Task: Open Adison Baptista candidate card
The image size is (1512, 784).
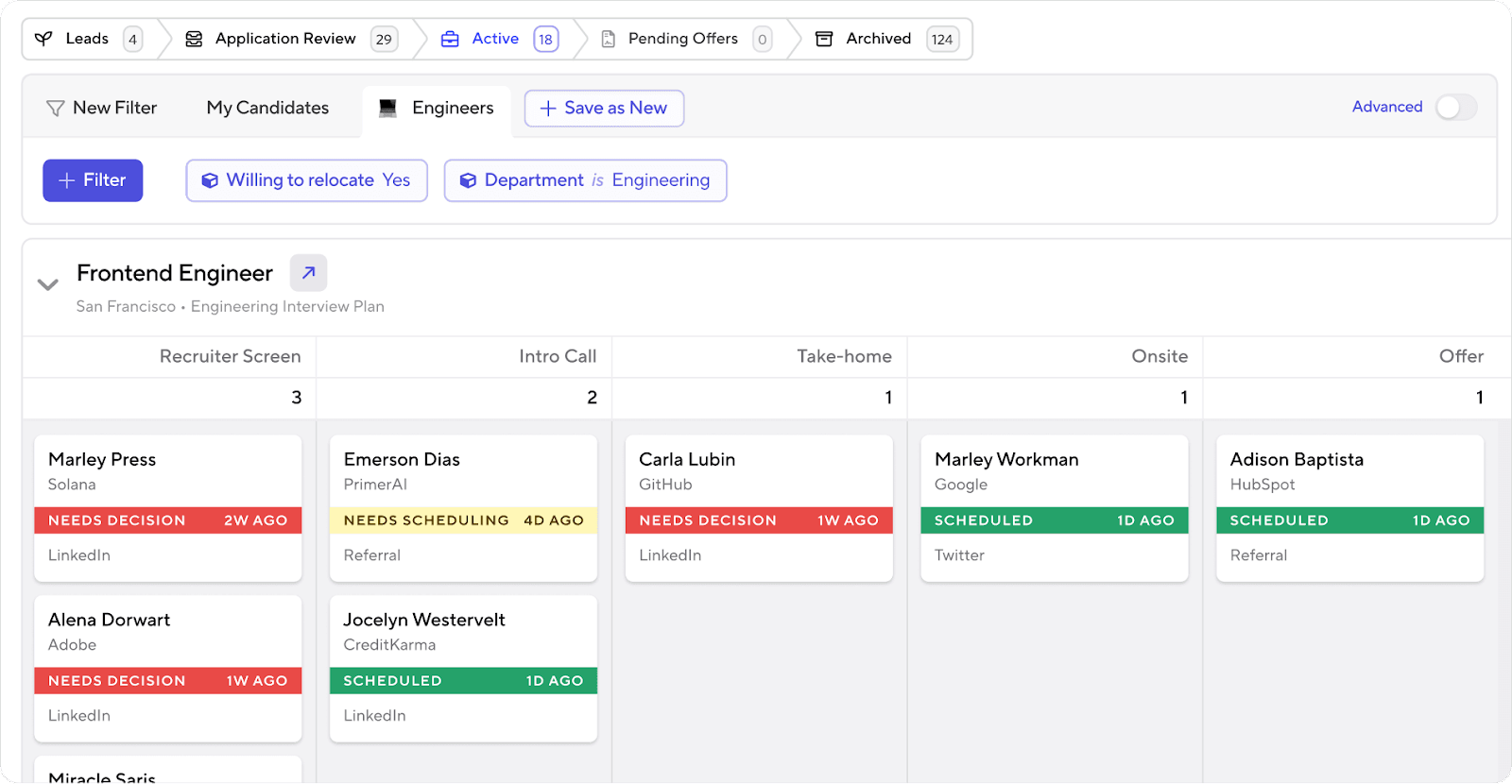Action: click(x=1349, y=470)
